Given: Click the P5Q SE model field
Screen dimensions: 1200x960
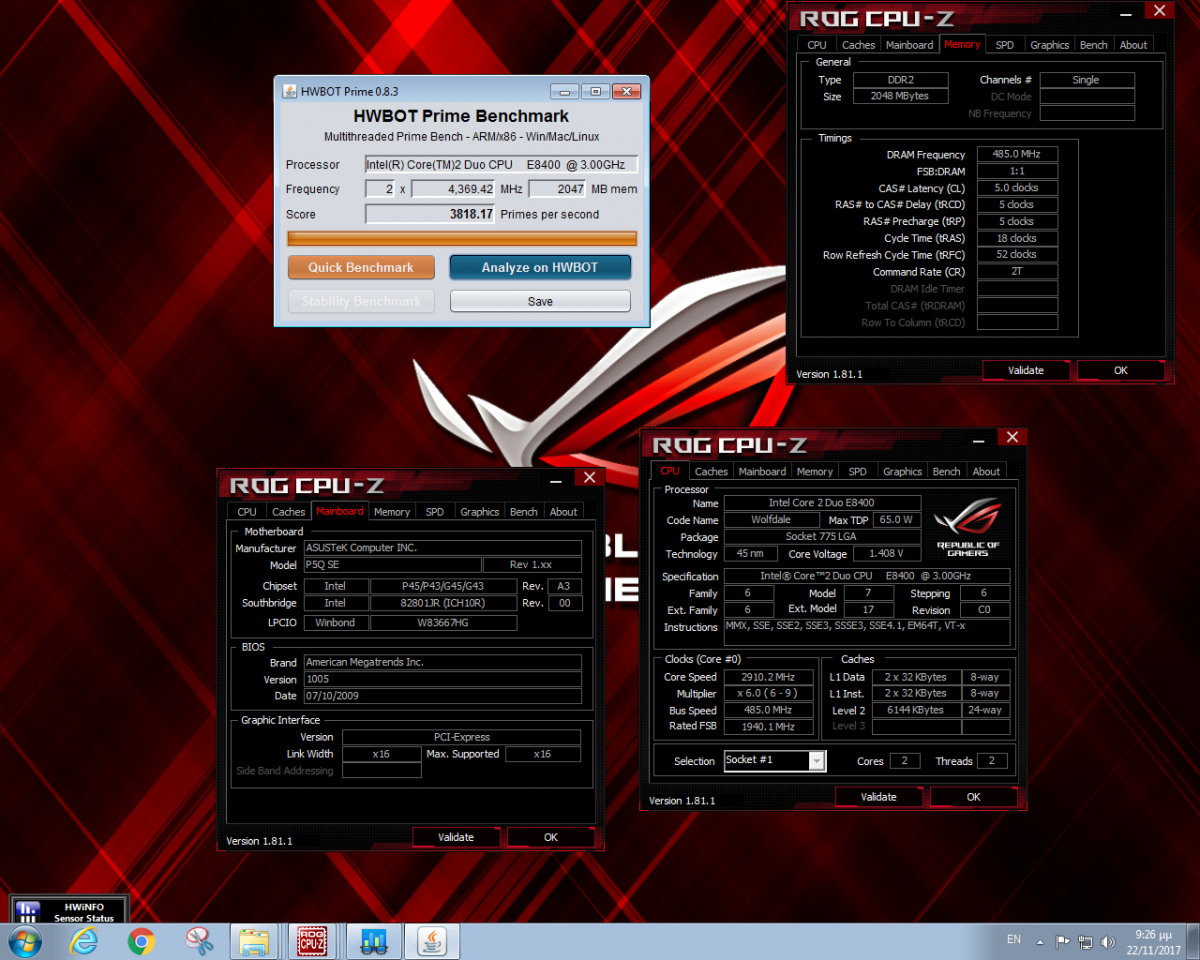Looking at the screenshot, I should (x=392, y=565).
